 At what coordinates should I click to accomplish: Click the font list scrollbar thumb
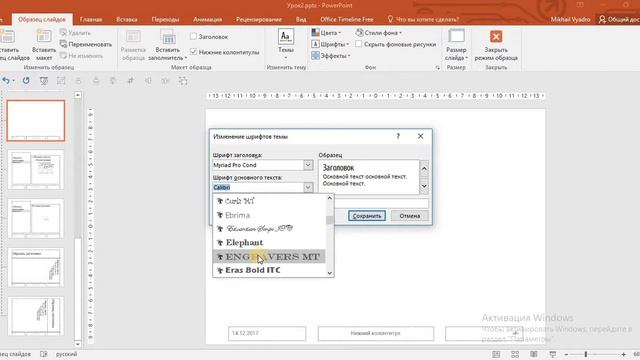330,220
